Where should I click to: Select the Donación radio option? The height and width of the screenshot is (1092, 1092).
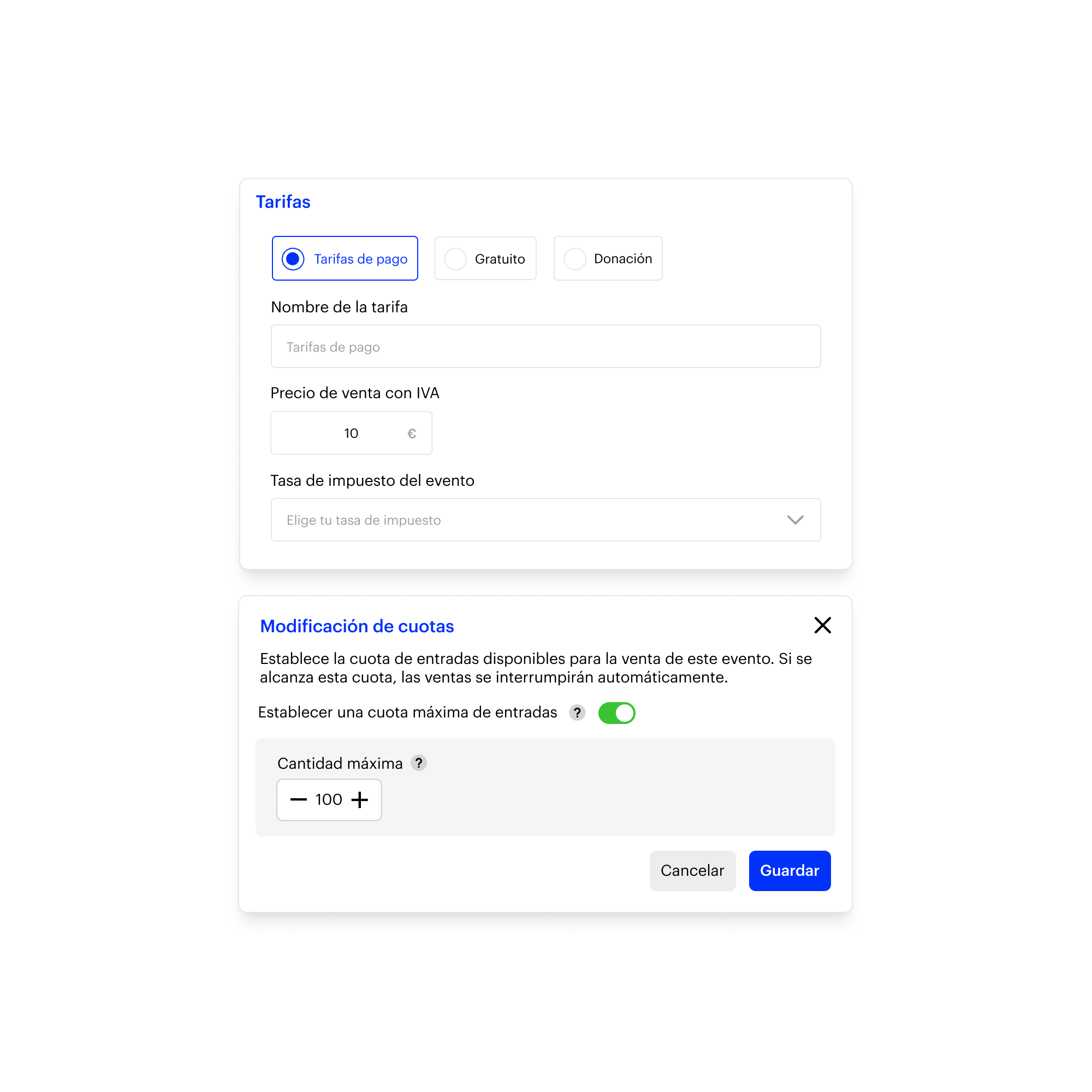coord(608,258)
